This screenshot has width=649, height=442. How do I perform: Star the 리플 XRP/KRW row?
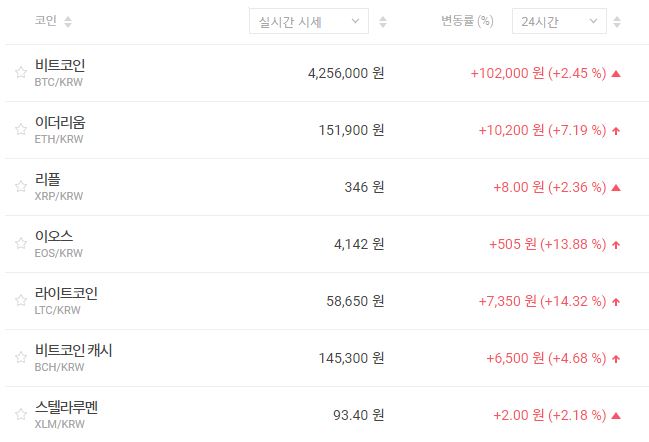point(20,186)
